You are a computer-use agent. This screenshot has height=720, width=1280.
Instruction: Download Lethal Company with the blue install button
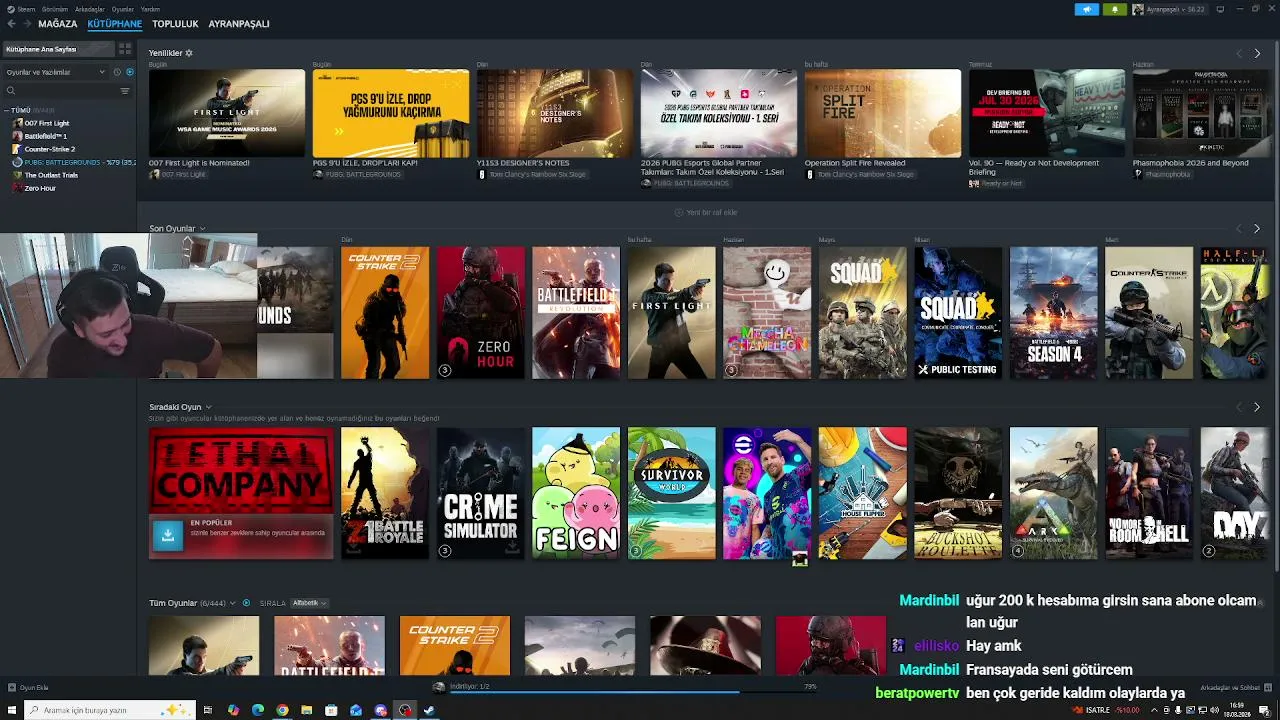pyautogui.click(x=168, y=536)
